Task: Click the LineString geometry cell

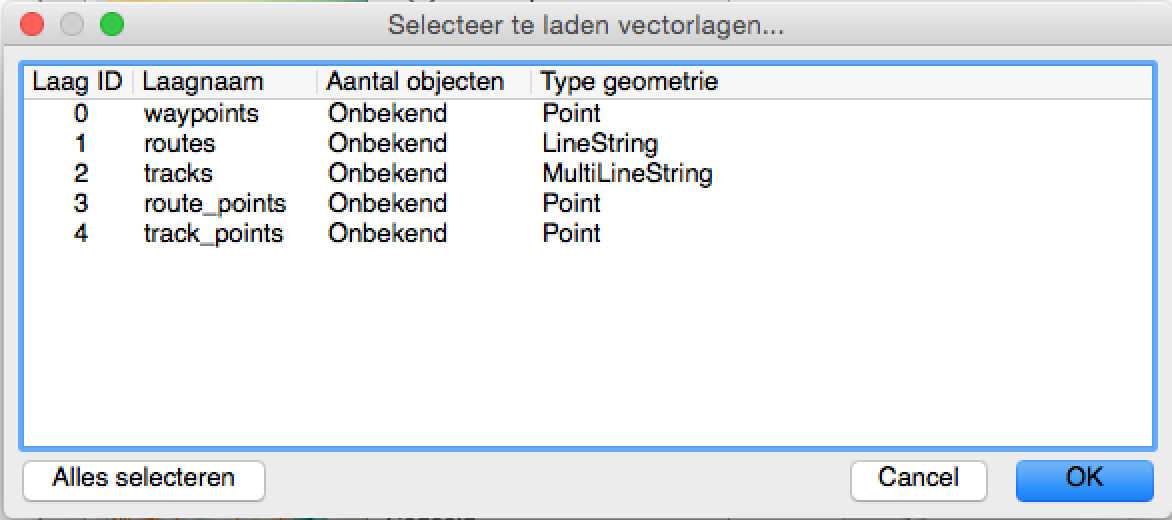Action: point(600,143)
